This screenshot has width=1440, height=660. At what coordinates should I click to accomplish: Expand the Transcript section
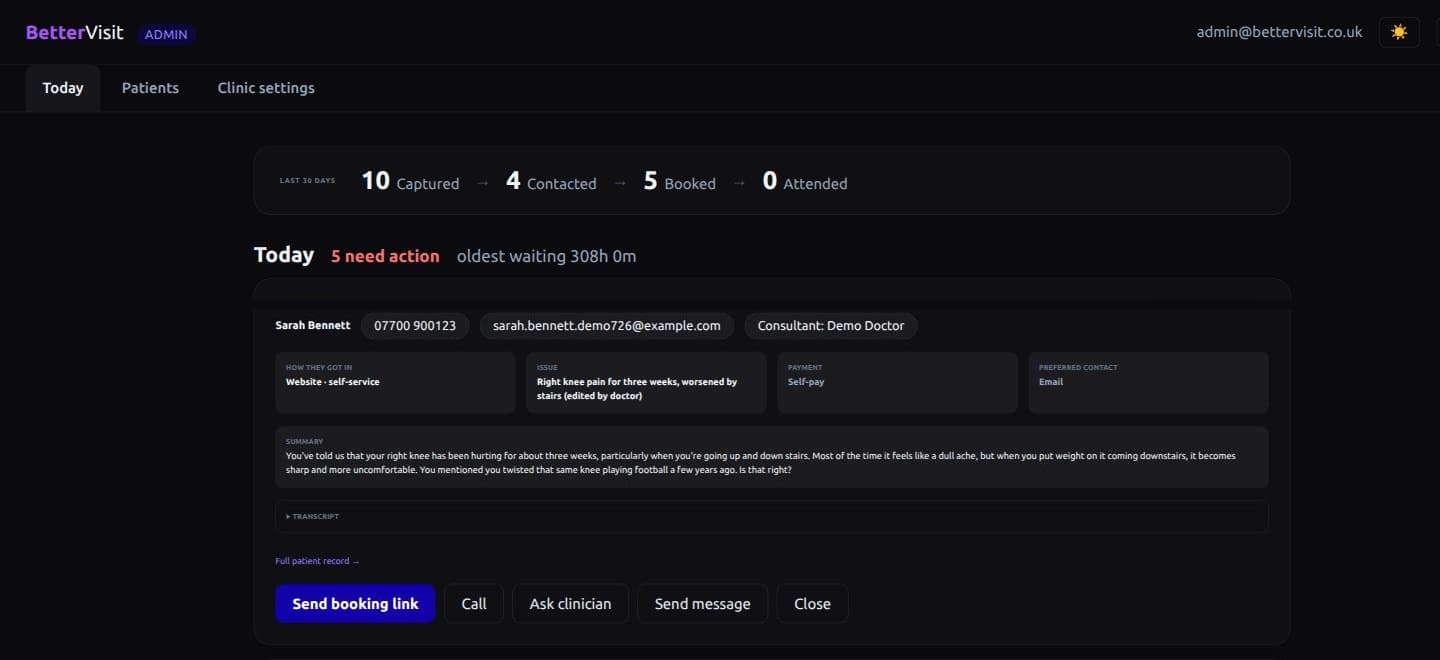tap(771, 516)
